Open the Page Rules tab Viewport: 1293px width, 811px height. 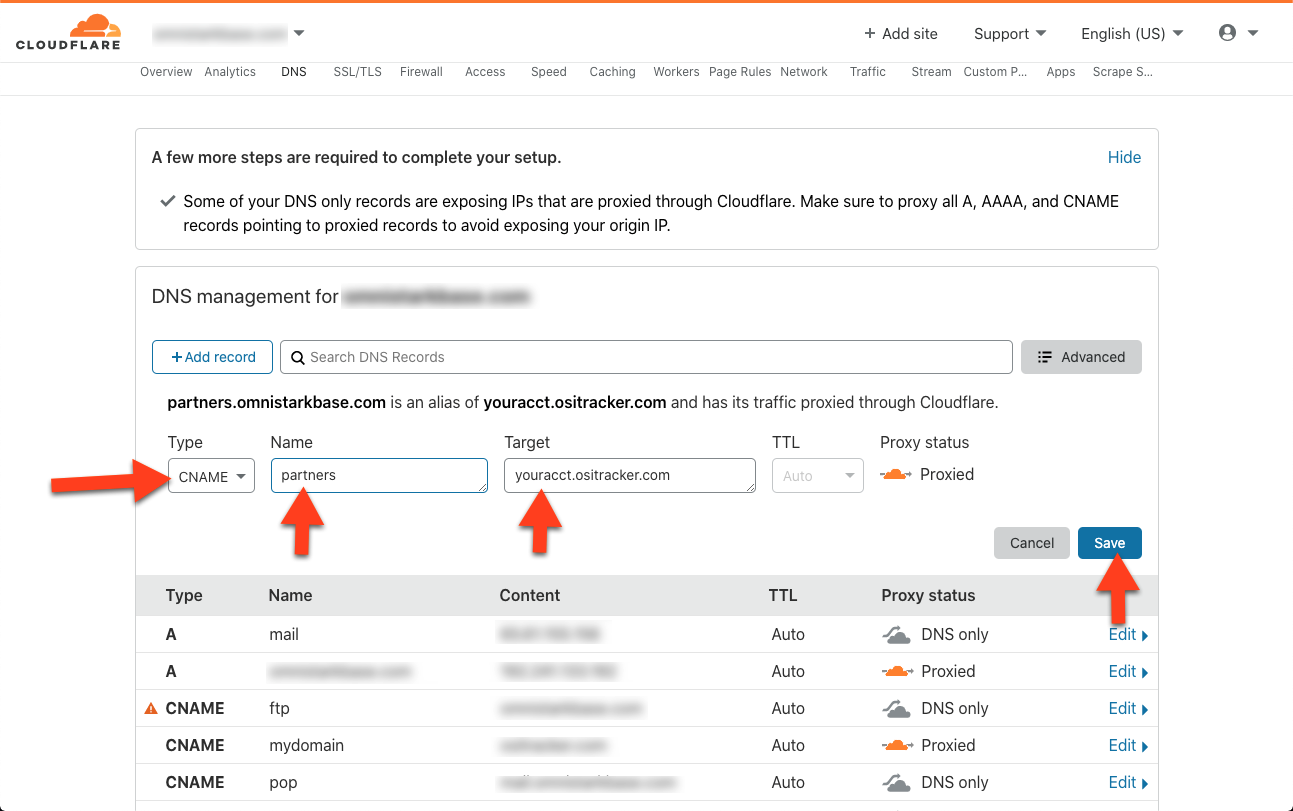[740, 72]
